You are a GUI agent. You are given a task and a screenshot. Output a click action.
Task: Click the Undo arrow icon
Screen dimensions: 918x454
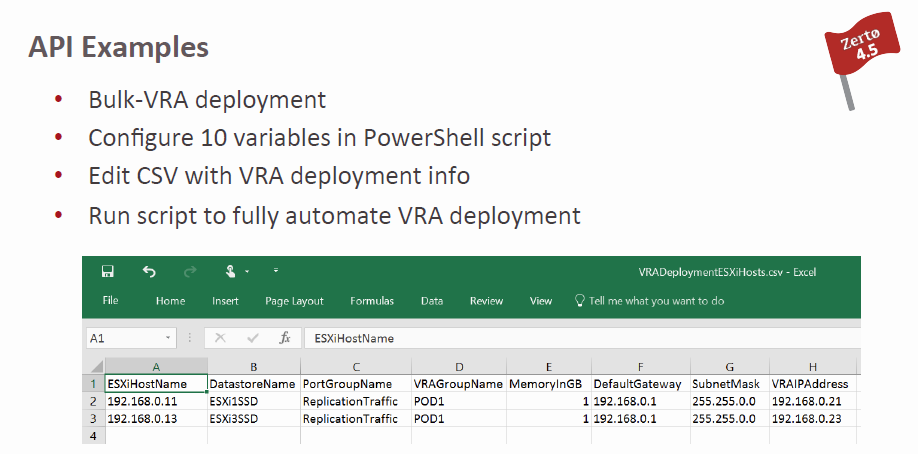pyautogui.click(x=149, y=271)
